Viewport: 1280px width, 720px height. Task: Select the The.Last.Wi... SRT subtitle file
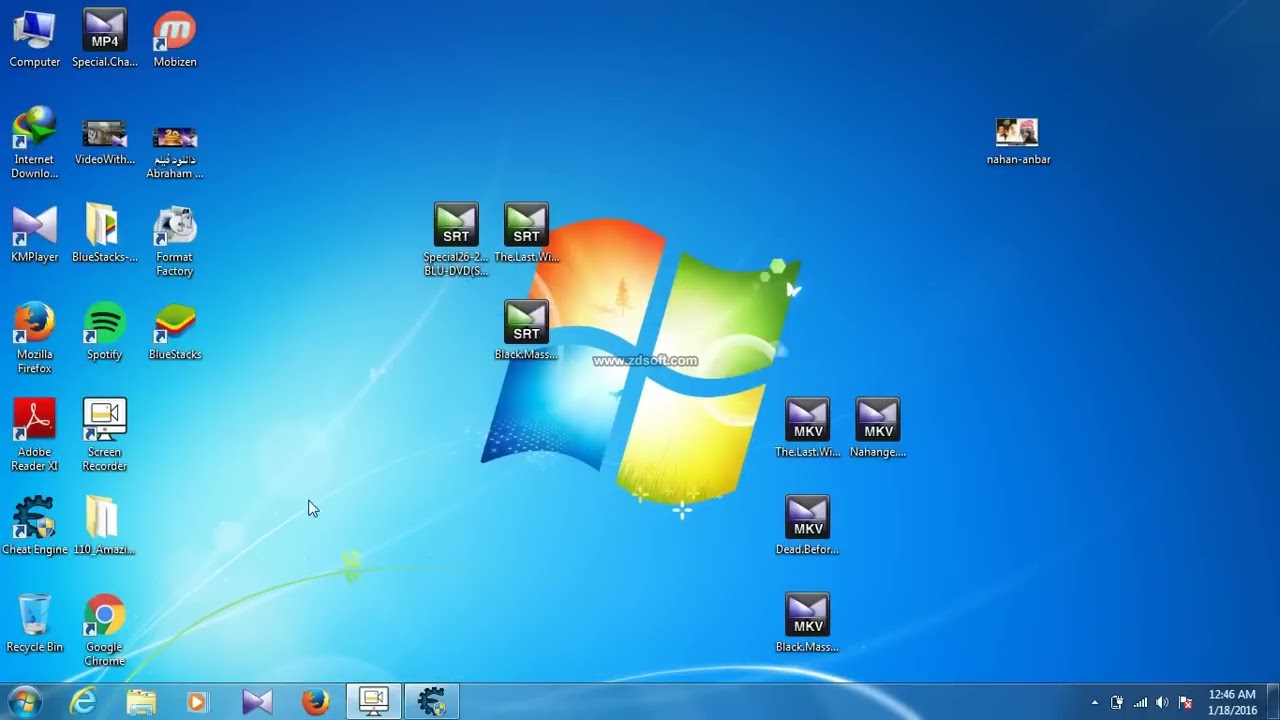(526, 234)
